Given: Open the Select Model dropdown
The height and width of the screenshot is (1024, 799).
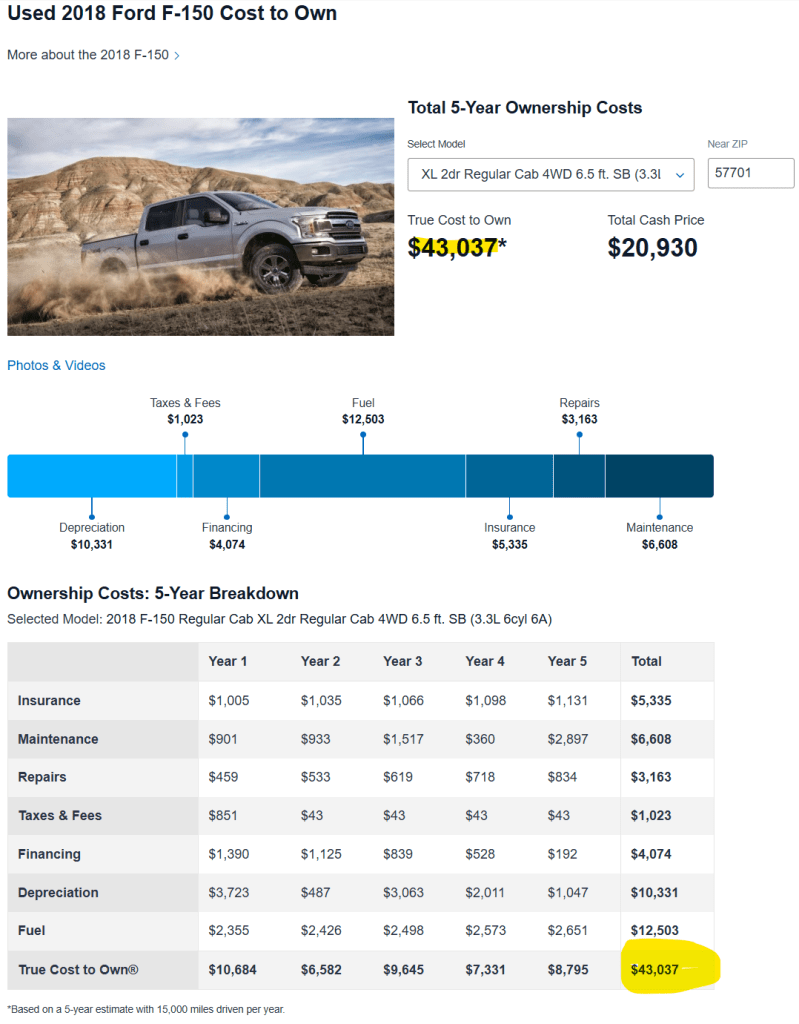Looking at the screenshot, I should tap(550, 174).
